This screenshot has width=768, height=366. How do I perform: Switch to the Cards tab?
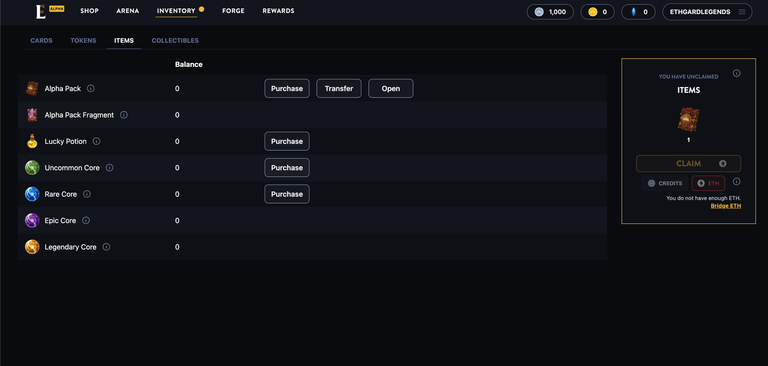pyautogui.click(x=41, y=41)
